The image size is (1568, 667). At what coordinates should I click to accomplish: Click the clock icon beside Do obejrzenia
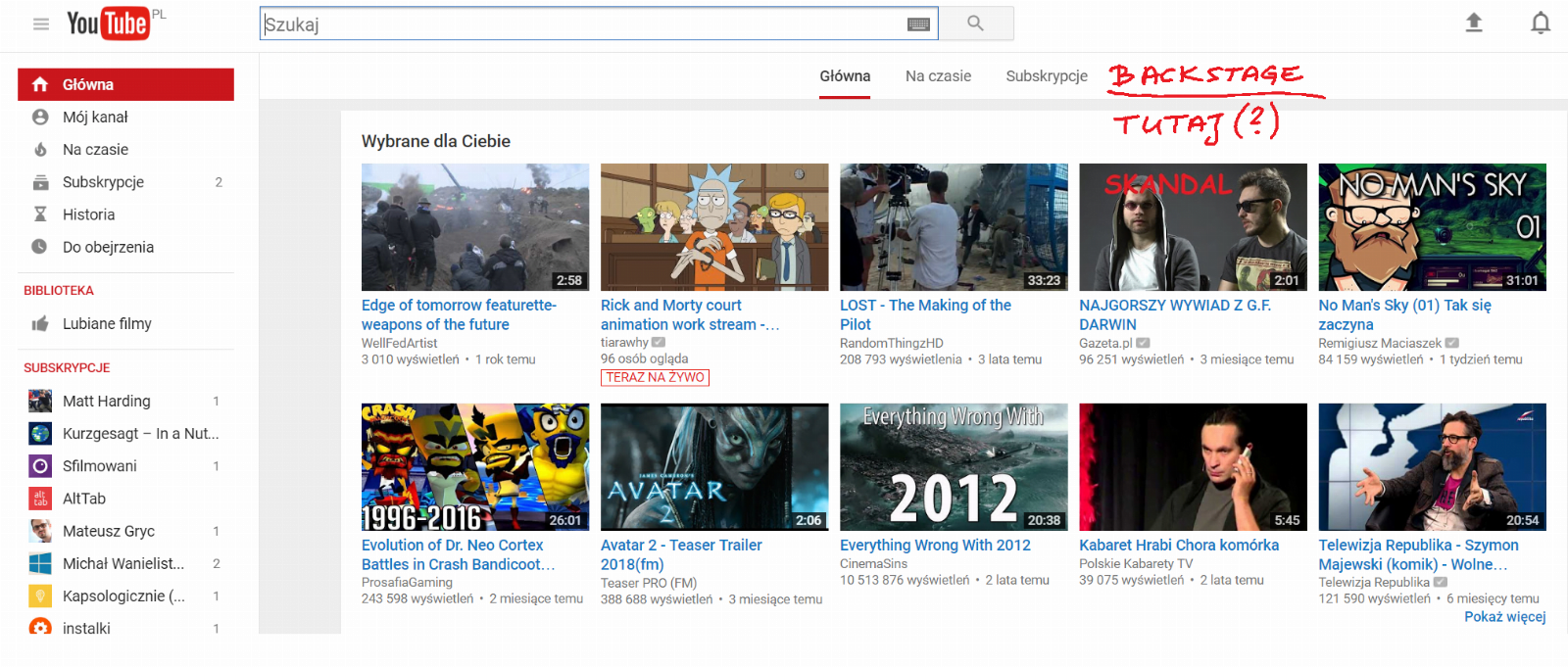(39, 247)
